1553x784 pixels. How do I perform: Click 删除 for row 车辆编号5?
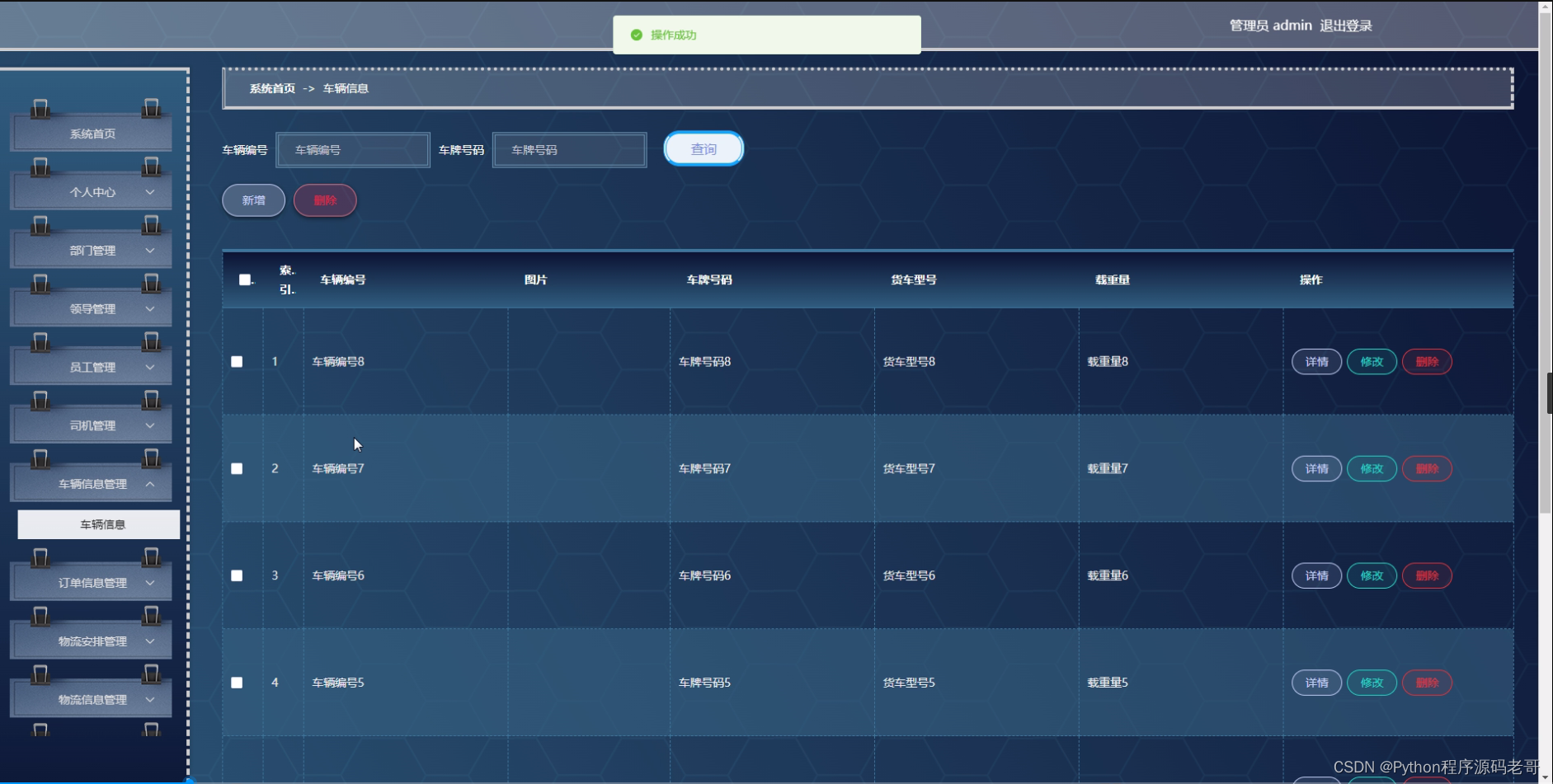pyautogui.click(x=1427, y=683)
